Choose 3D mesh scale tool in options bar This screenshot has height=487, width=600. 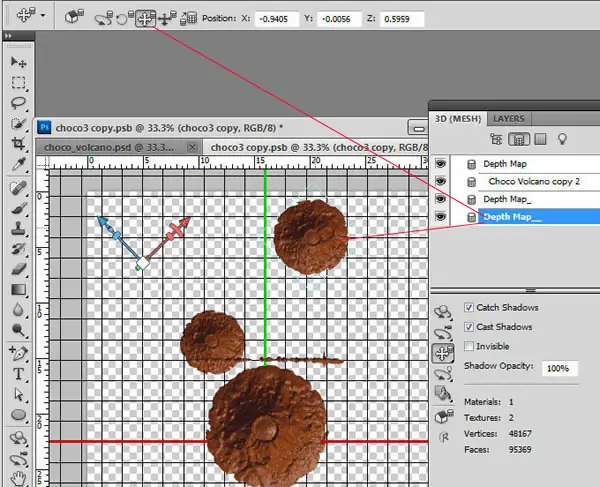pos(188,18)
